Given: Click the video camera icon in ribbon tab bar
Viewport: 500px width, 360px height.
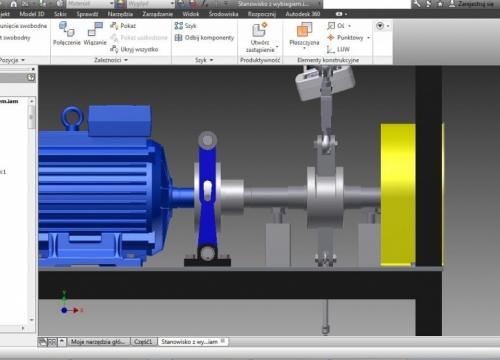Looking at the screenshot, I should [x=339, y=14].
